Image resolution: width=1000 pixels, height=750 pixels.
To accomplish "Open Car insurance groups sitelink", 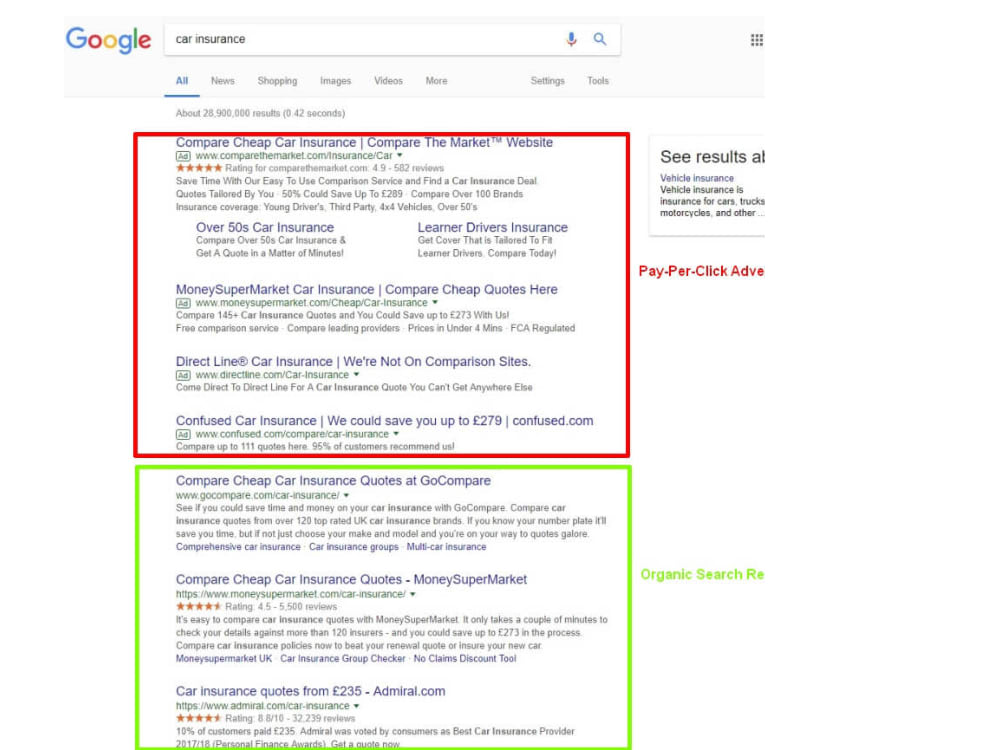I will click(353, 547).
